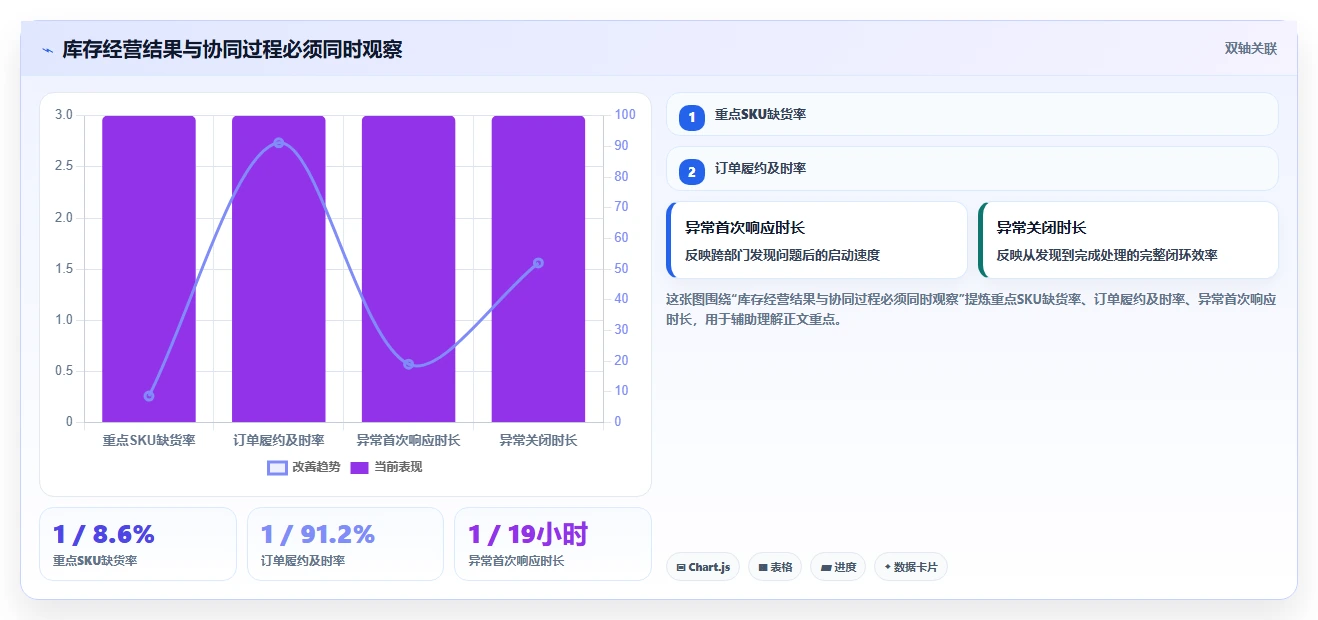The image size is (1318, 620).
Task: Click the trend line point on 异常首次响应时长
Action: pyautogui.click(x=409, y=364)
